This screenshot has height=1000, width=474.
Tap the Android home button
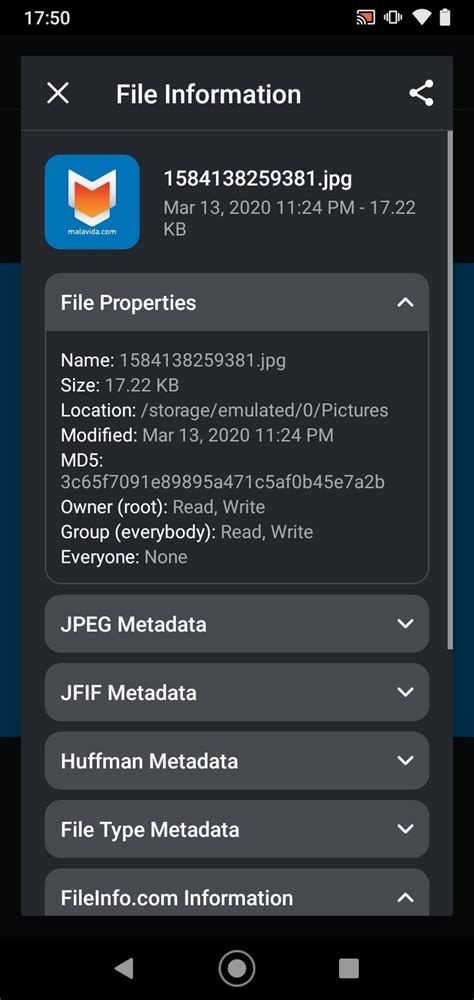pos(237,969)
